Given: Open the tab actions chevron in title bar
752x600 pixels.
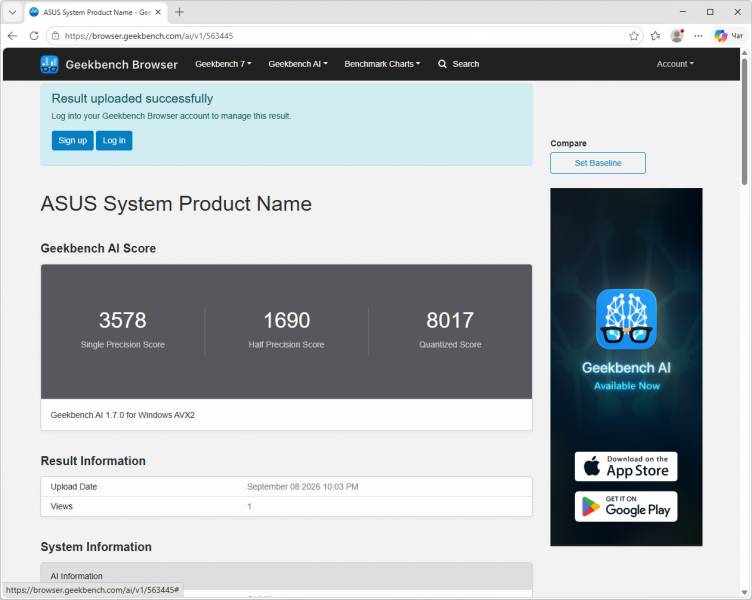Looking at the screenshot, I should tap(12, 12).
